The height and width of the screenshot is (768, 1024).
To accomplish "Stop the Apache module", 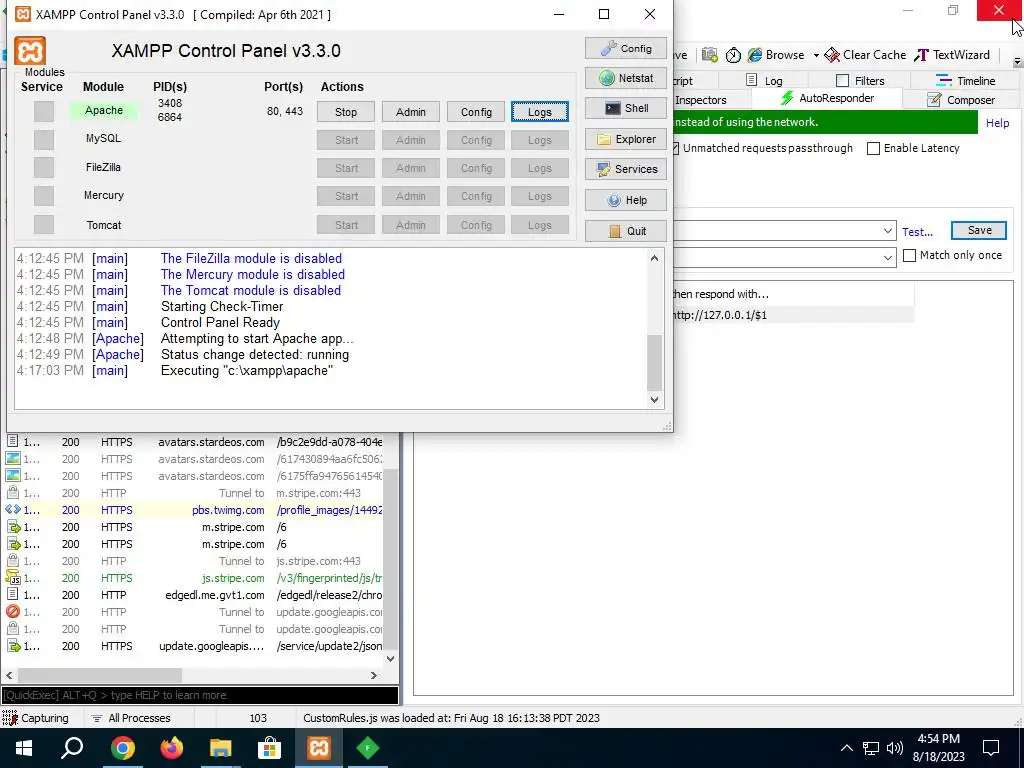I will (x=346, y=112).
